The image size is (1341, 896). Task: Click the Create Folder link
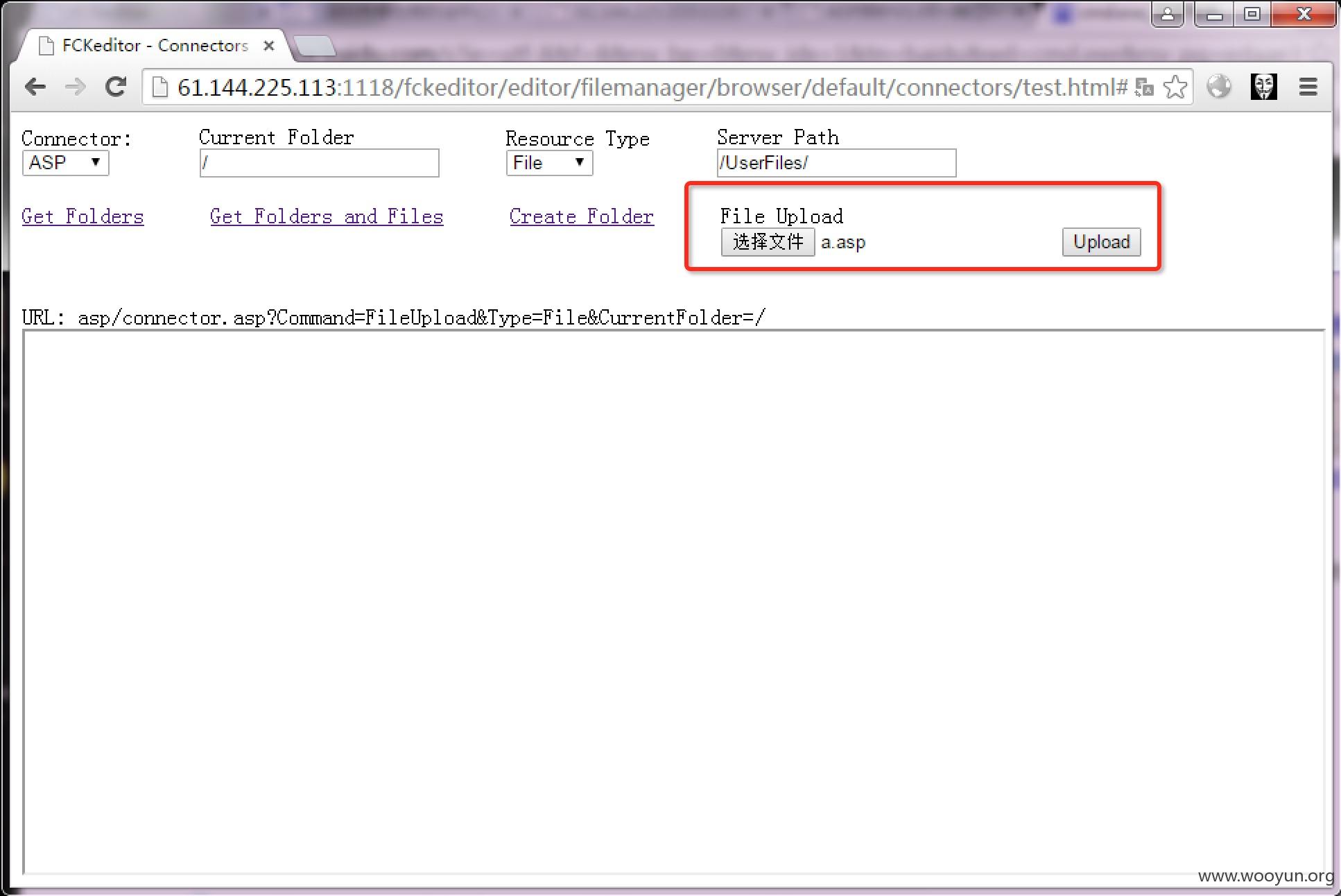tap(582, 216)
